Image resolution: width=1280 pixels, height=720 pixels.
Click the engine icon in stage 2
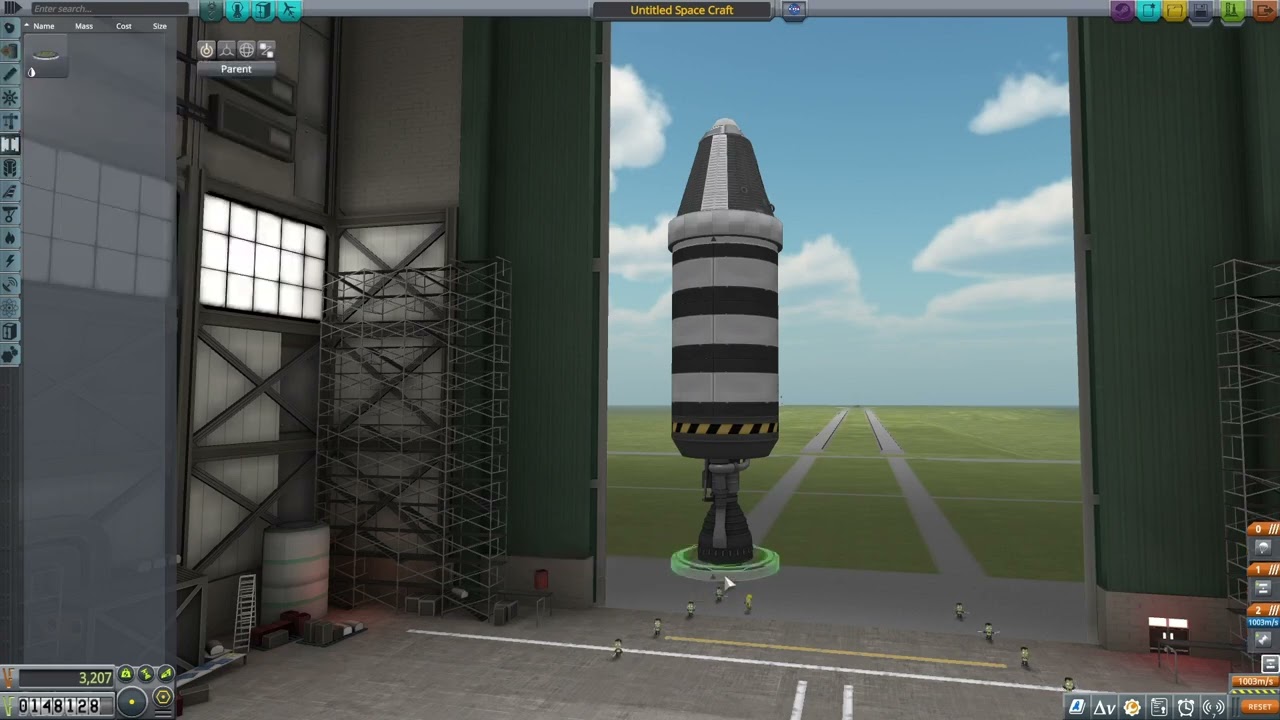click(x=1263, y=639)
